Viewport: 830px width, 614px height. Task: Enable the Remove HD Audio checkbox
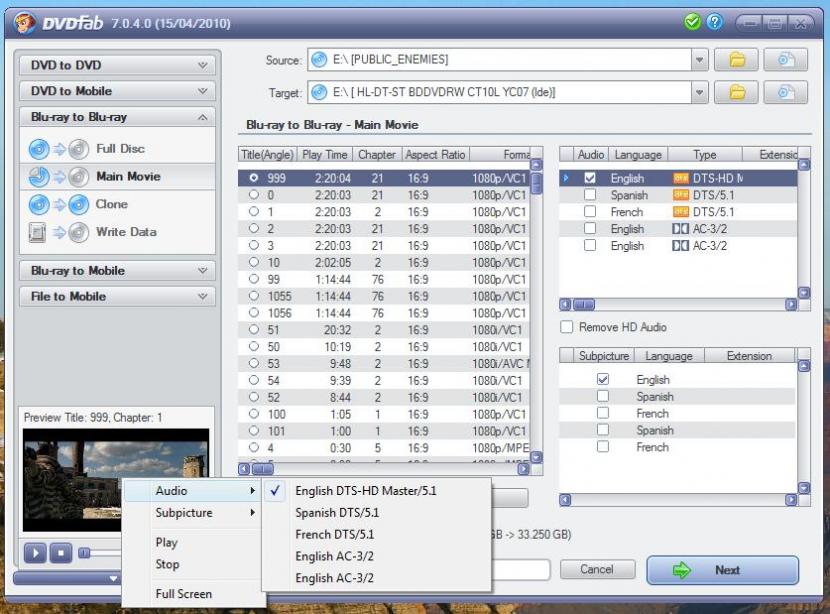[566, 327]
